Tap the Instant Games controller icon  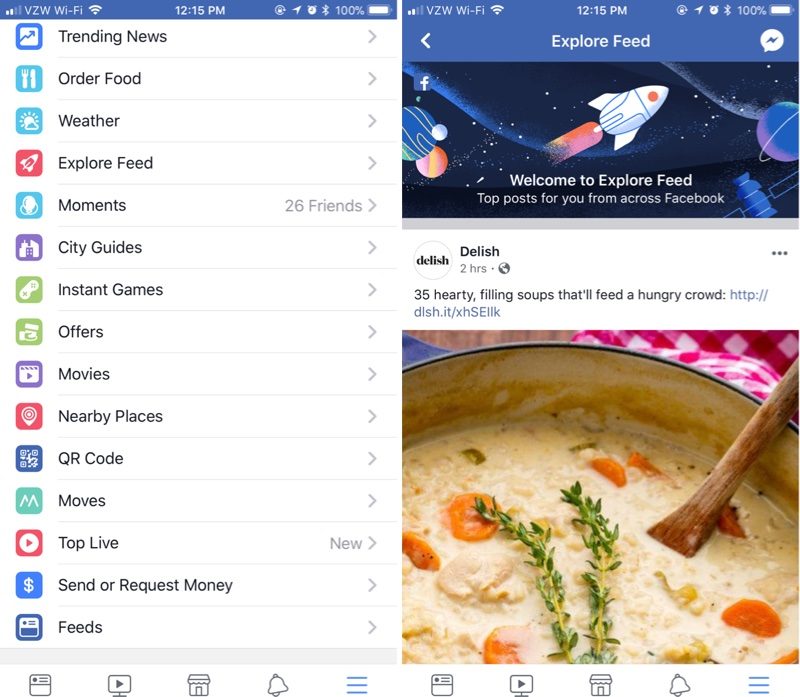pos(29,290)
